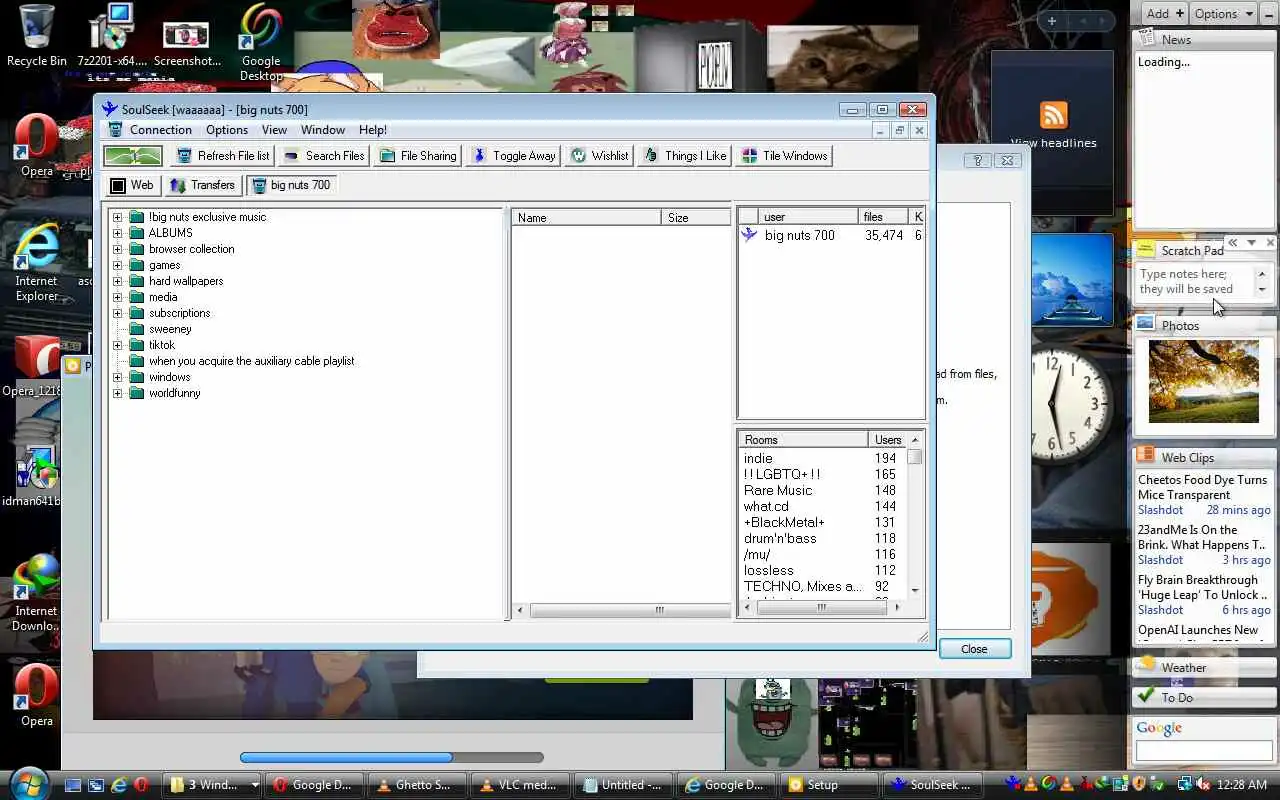
Task: Open the sidebar Options dropdown
Action: click(1223, 14)
